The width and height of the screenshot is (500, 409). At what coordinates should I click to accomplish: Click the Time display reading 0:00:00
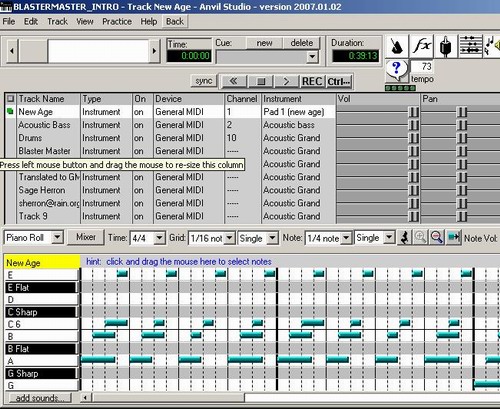[x=189, y=56]
